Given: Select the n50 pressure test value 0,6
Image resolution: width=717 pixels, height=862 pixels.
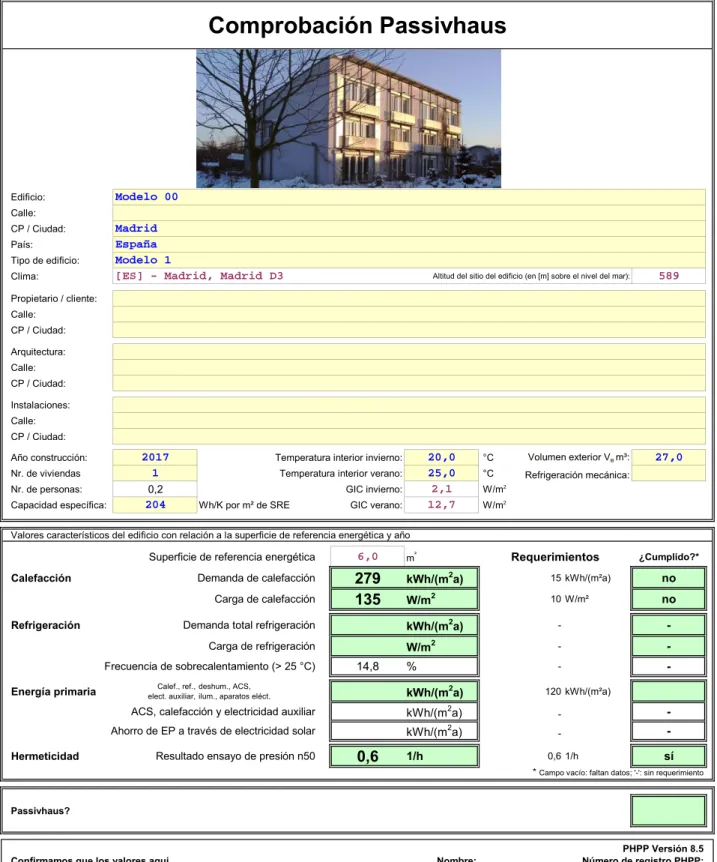Looking at the screenshot, I should (x=404, y=756).
